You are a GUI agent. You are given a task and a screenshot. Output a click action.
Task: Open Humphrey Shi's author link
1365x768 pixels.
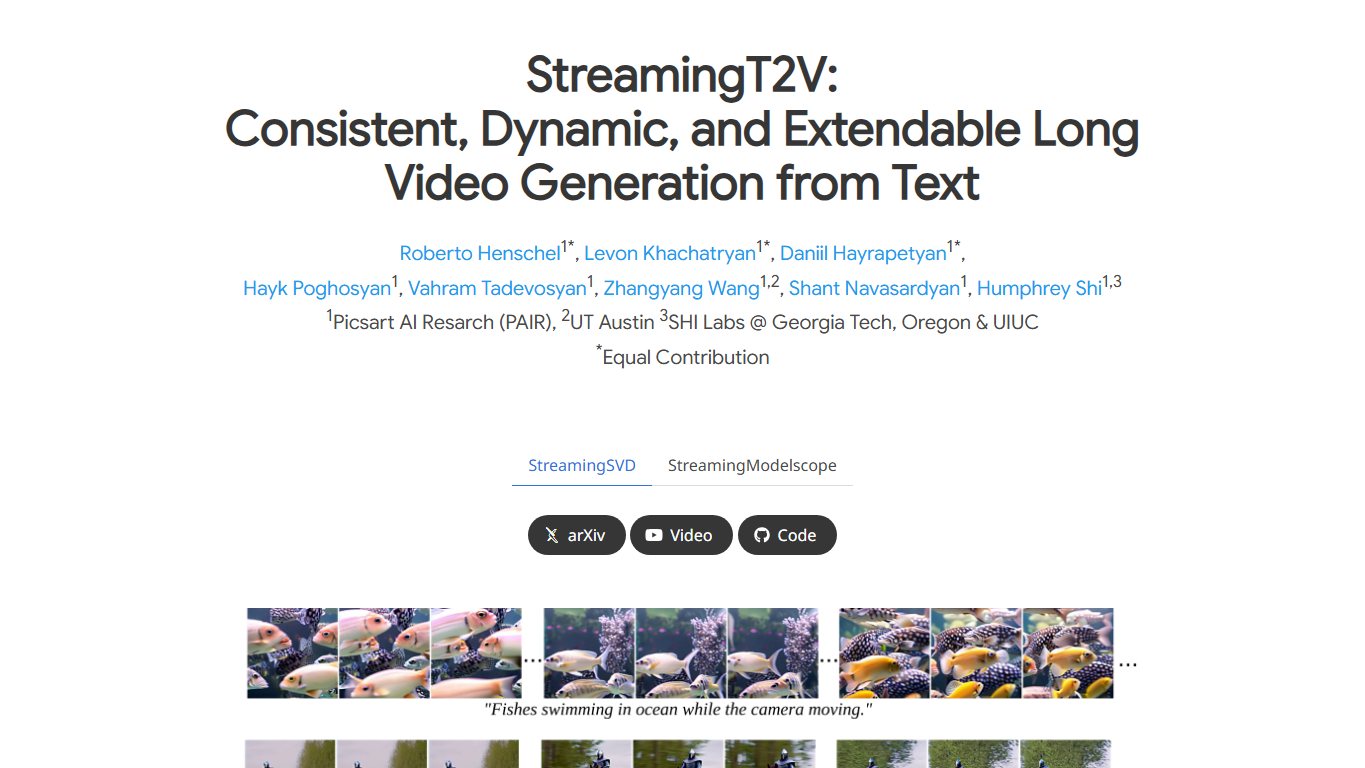click(1039, 289)
